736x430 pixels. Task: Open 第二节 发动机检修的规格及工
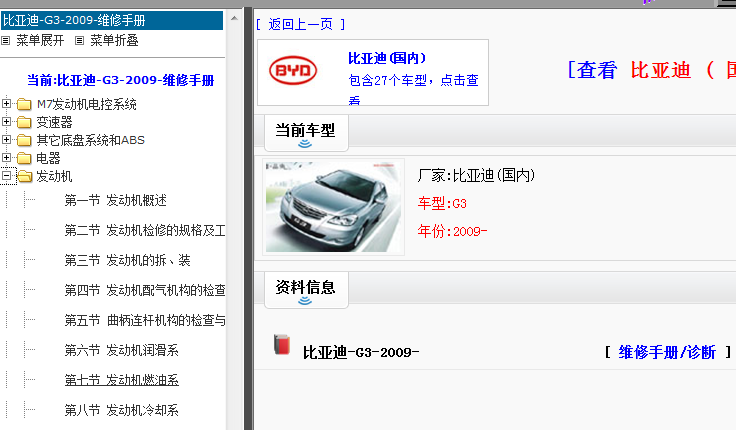tap(145, 230)
